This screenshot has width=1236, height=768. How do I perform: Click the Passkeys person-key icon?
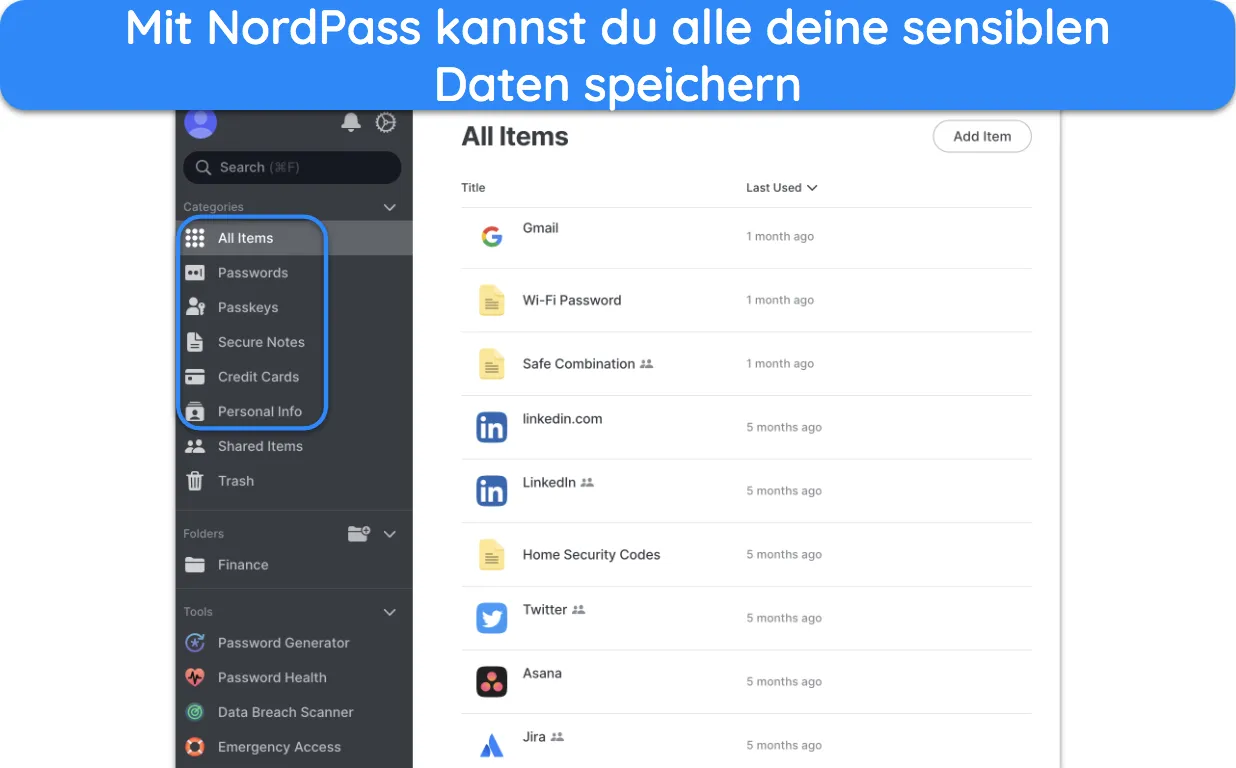(195, 307)
